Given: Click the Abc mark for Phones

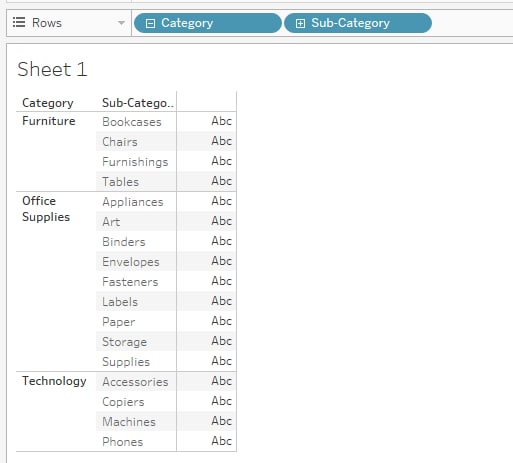Looking at the screenshot, I should 221,441.
